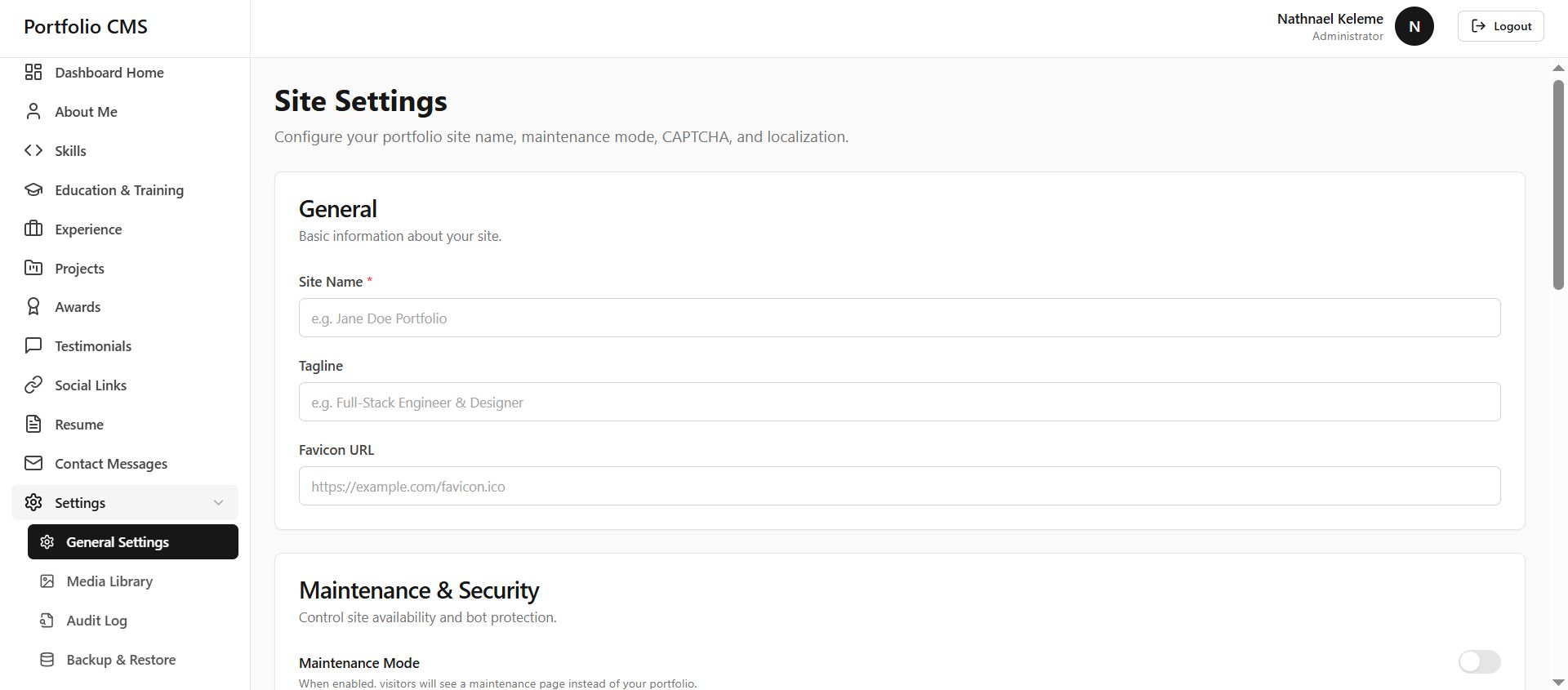Image resolution: width=1568 pixels, height=690 pixels.
Task: Click the user avatar with letter N
Action: 1414,26
